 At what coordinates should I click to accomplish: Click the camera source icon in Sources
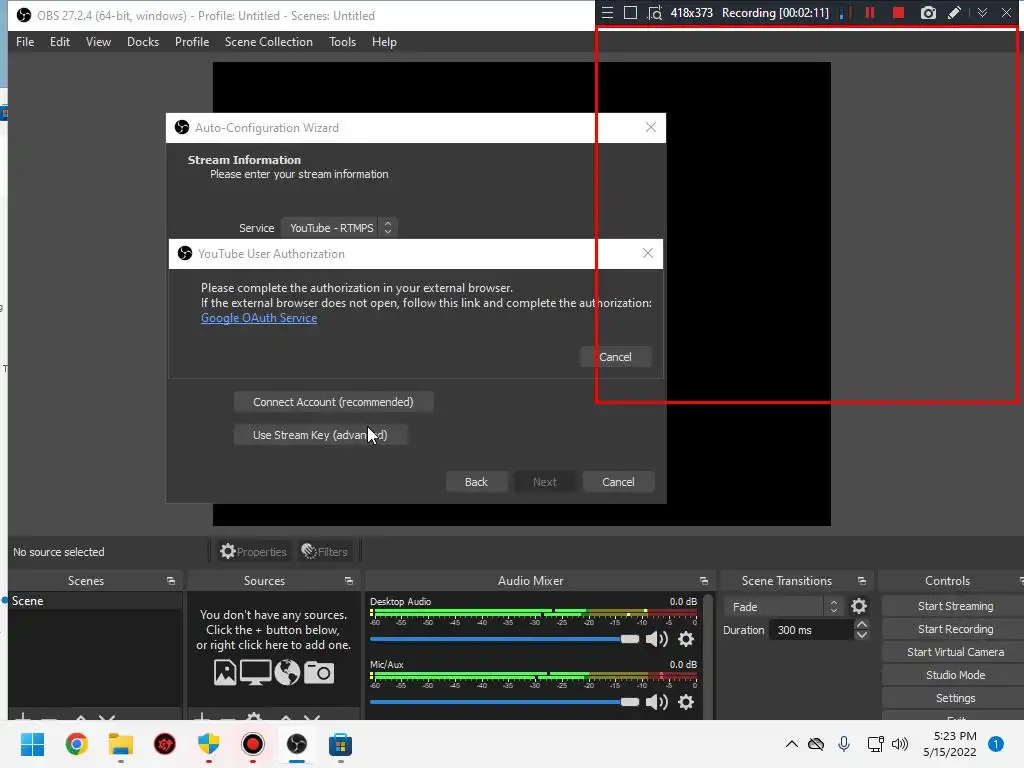coord(319,673)
